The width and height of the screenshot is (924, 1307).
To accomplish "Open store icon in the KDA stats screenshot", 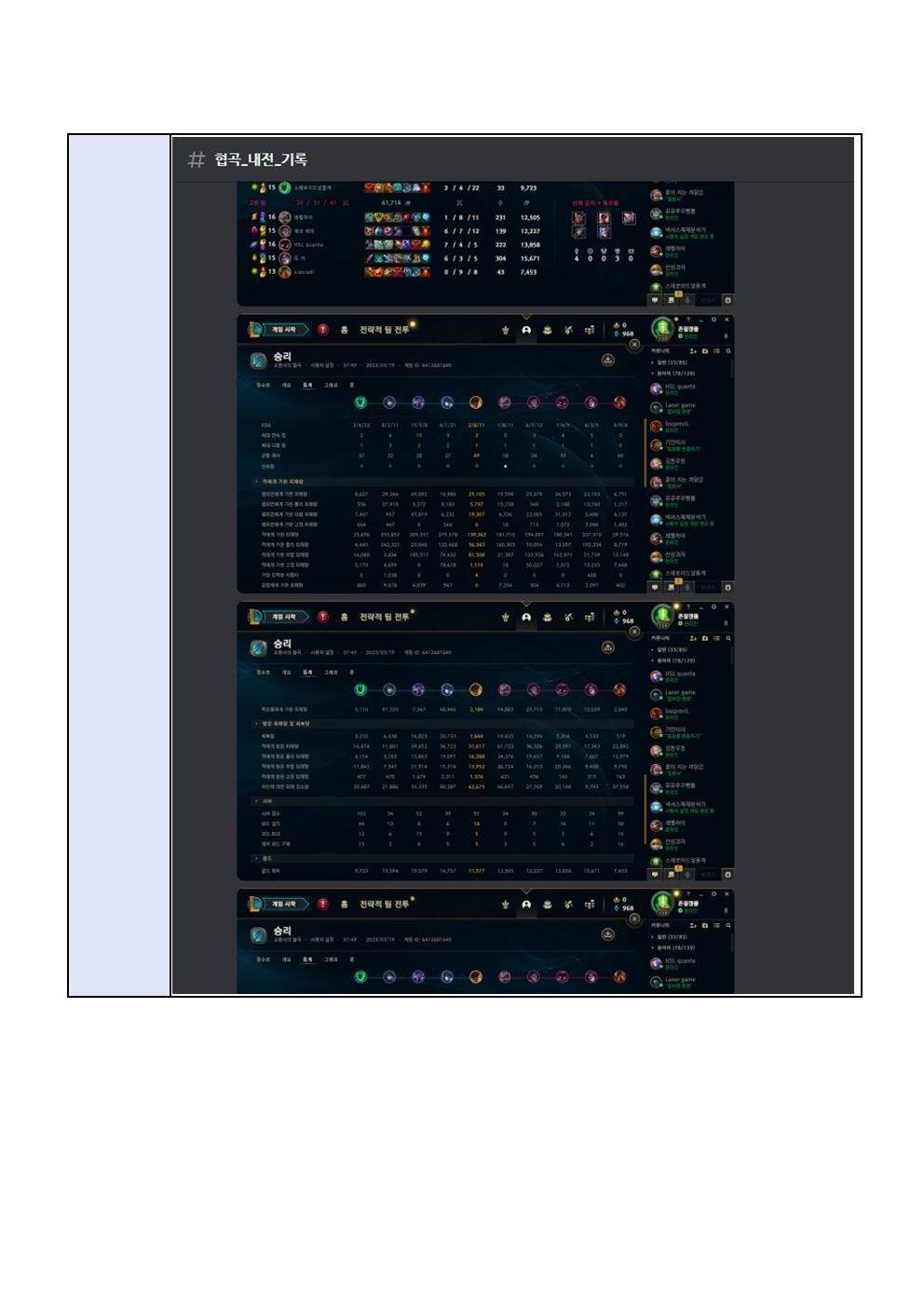I will 589,330.
